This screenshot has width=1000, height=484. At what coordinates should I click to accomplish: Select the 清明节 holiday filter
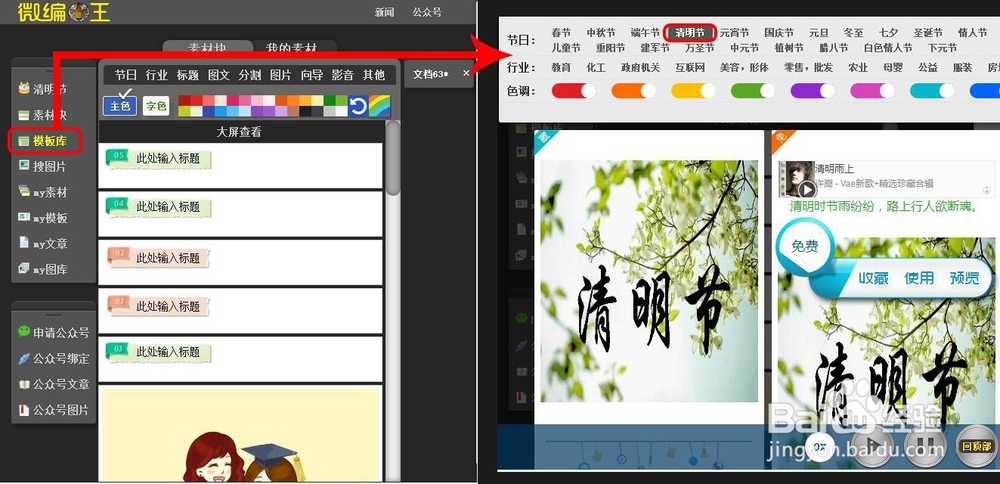click(690, 33)
